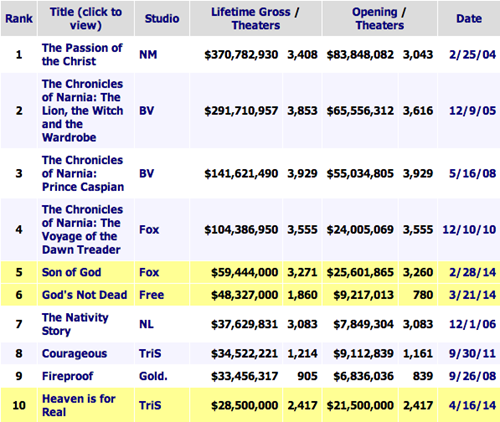
Task: Sort by Lifetime Gross / Theaters header
Action: (256, 18)
